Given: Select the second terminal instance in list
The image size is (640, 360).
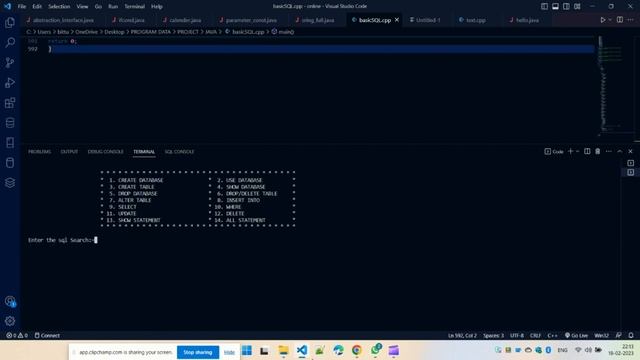Looking at the screenshot, I should coord(631,172).
